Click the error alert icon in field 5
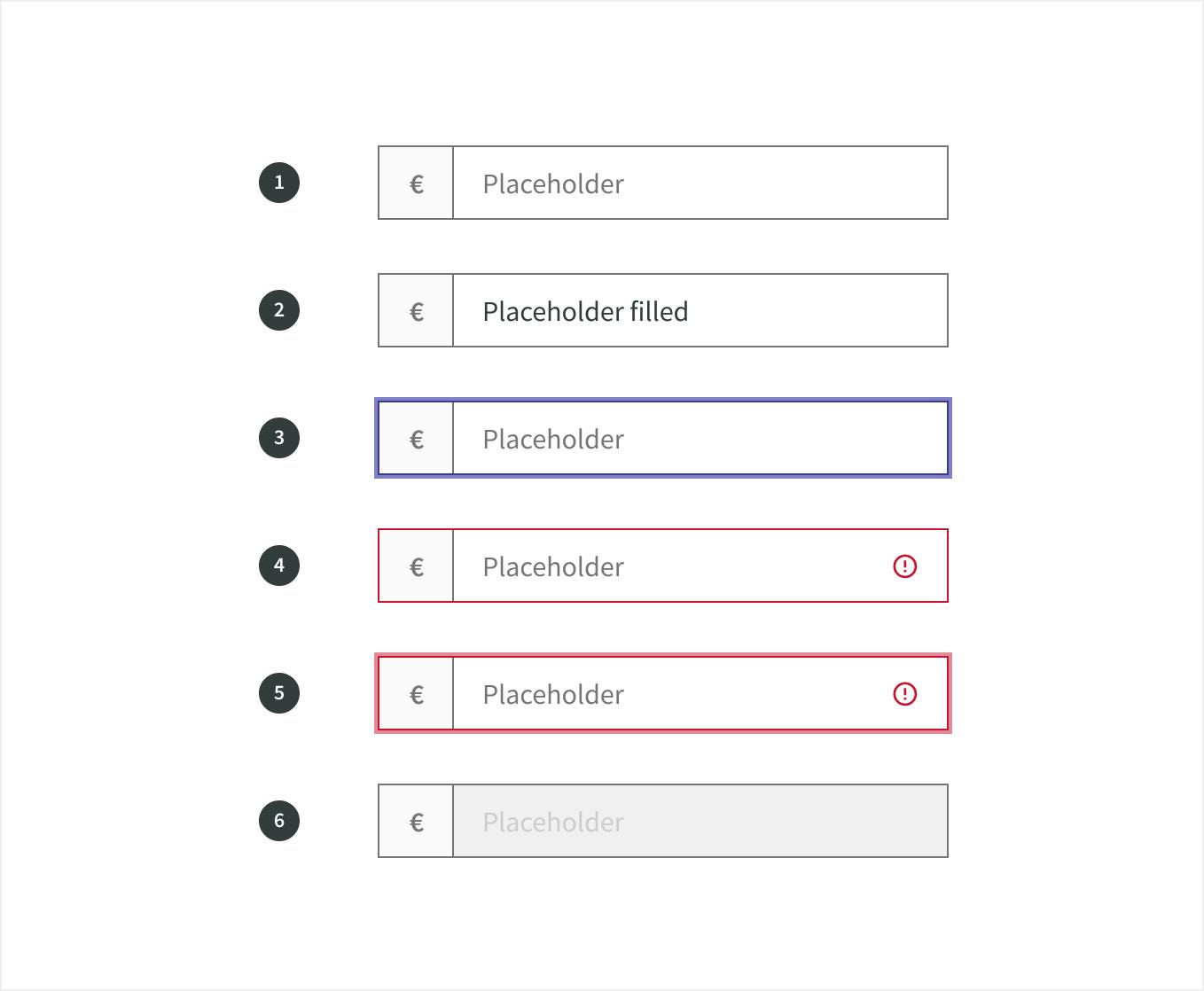Image resolution: width=1204 pixels, height=991 pixels. tap(904, 693)
